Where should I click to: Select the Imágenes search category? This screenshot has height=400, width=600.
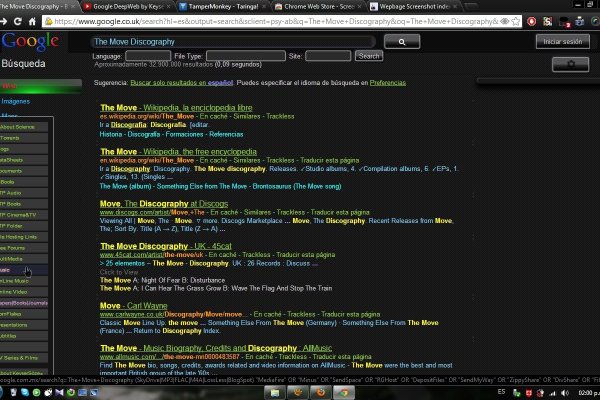(x=16, y=101)
